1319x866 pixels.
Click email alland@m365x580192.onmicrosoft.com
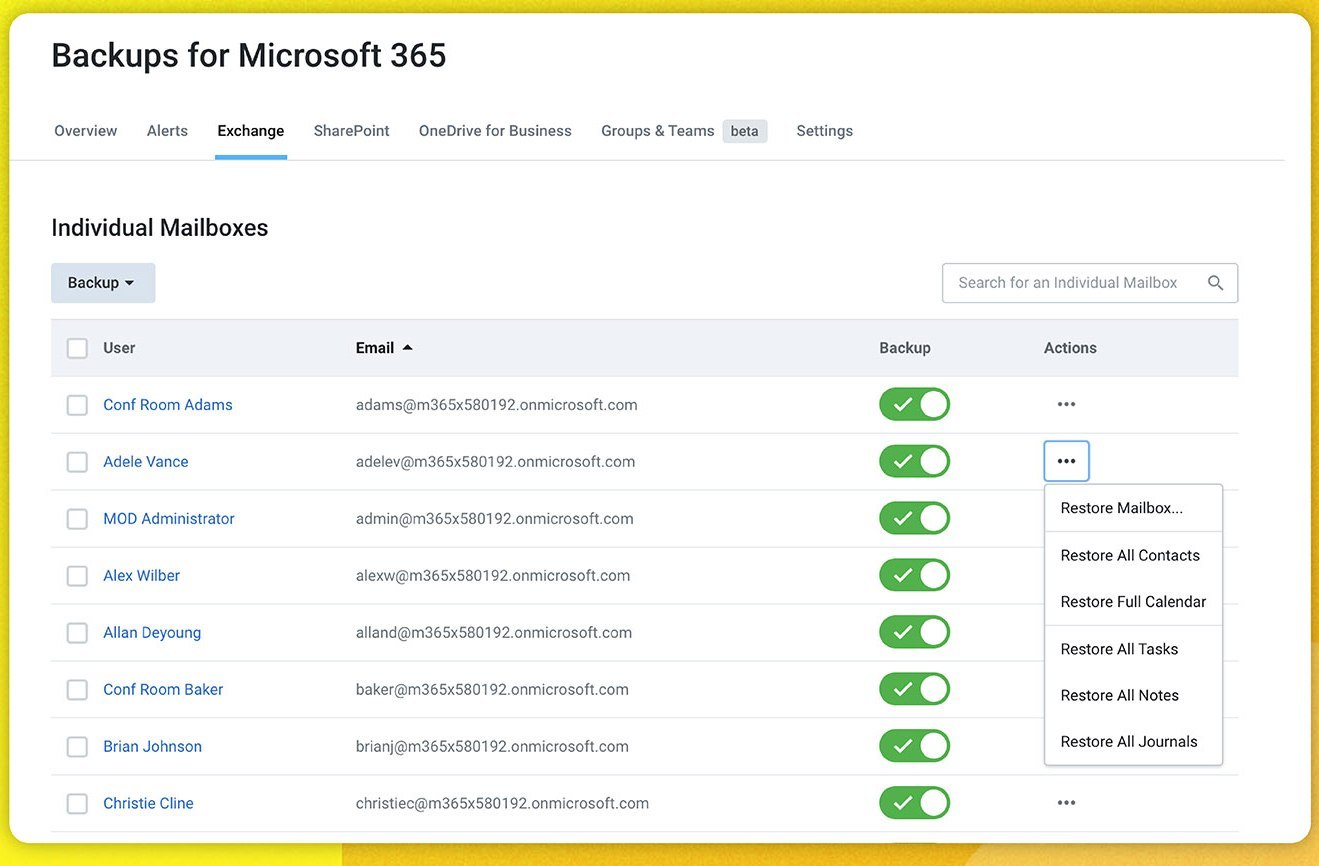[x=494, y=633]
